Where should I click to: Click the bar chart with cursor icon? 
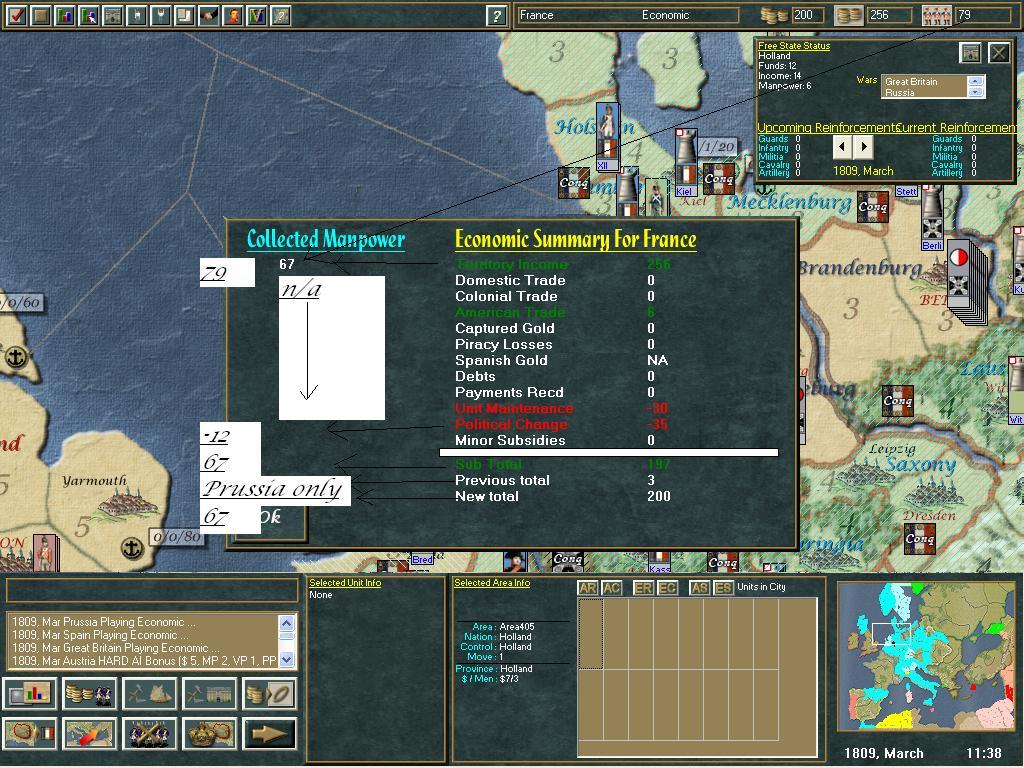coord(89,15)
